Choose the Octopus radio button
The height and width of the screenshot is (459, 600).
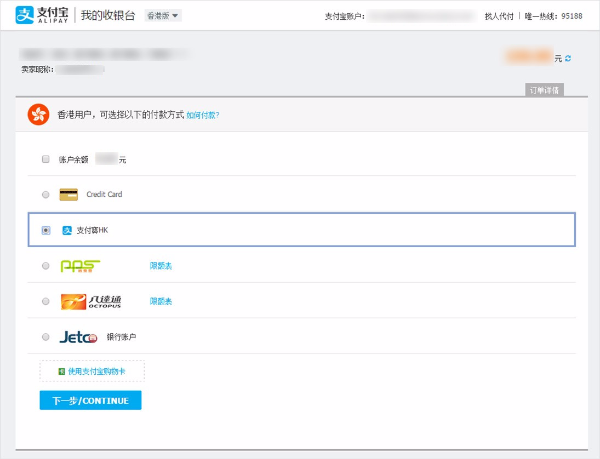pos(45,301)
